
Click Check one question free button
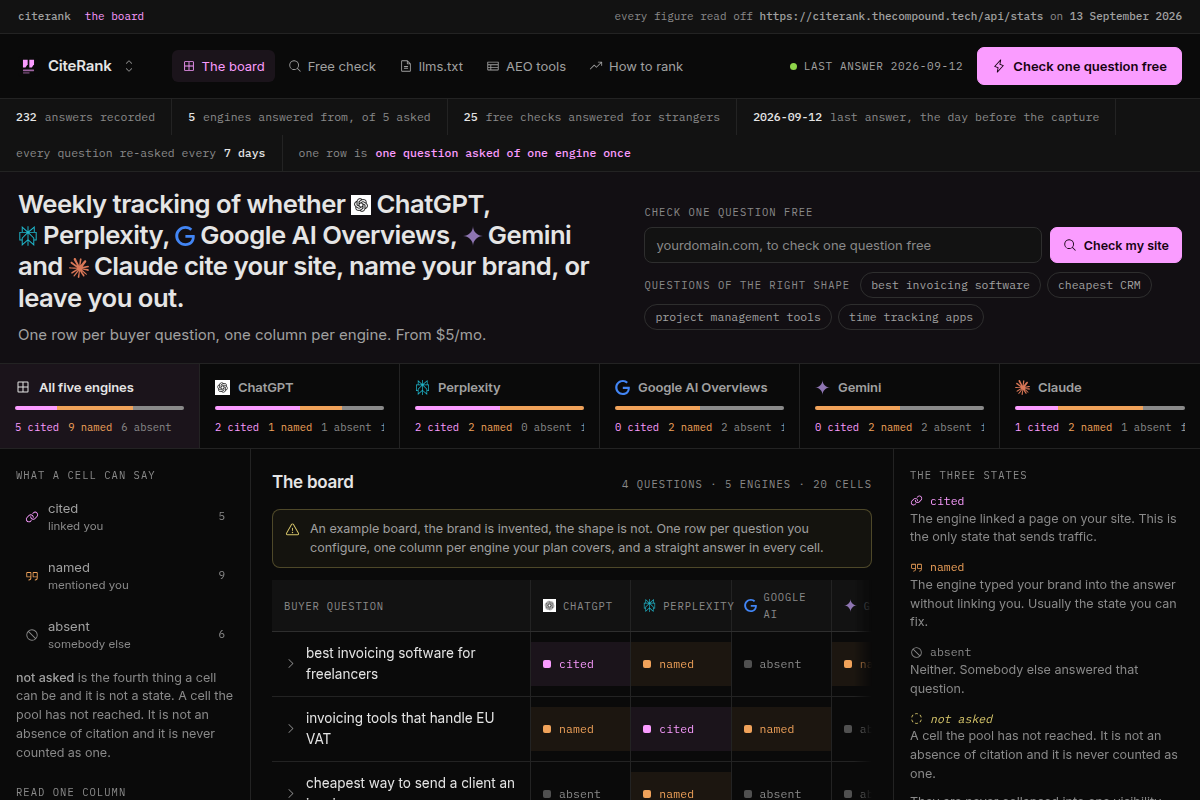pyautogui.click(x=1079, y=66)
